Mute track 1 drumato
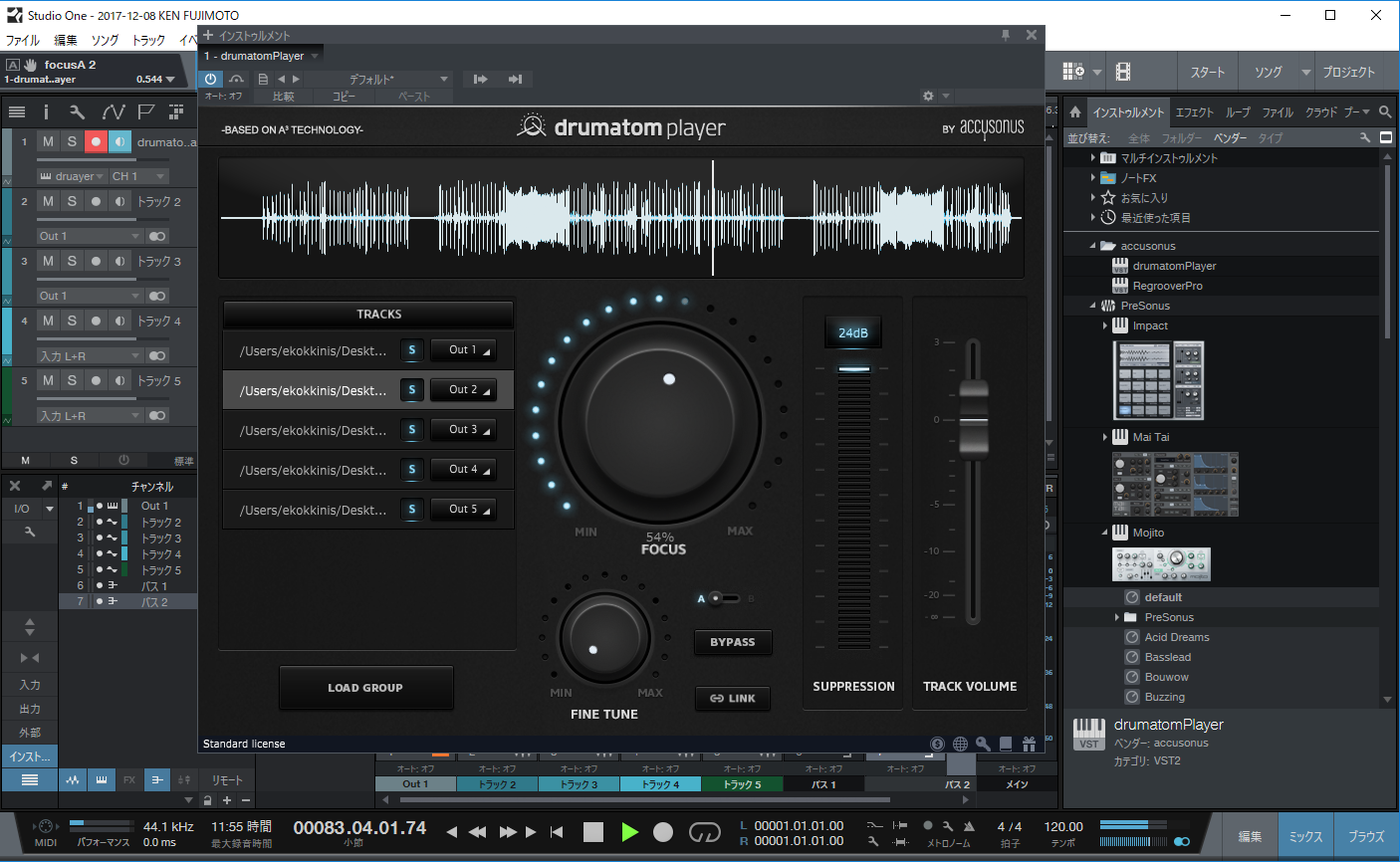 point(48,141)
